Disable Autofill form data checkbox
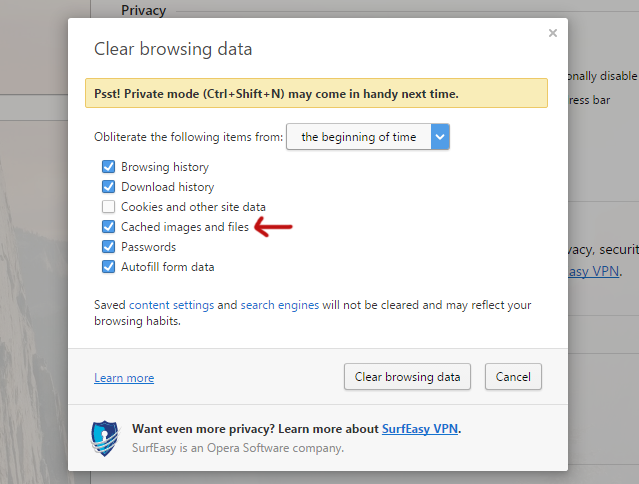 pyautogui.click(x=108, y=267)
